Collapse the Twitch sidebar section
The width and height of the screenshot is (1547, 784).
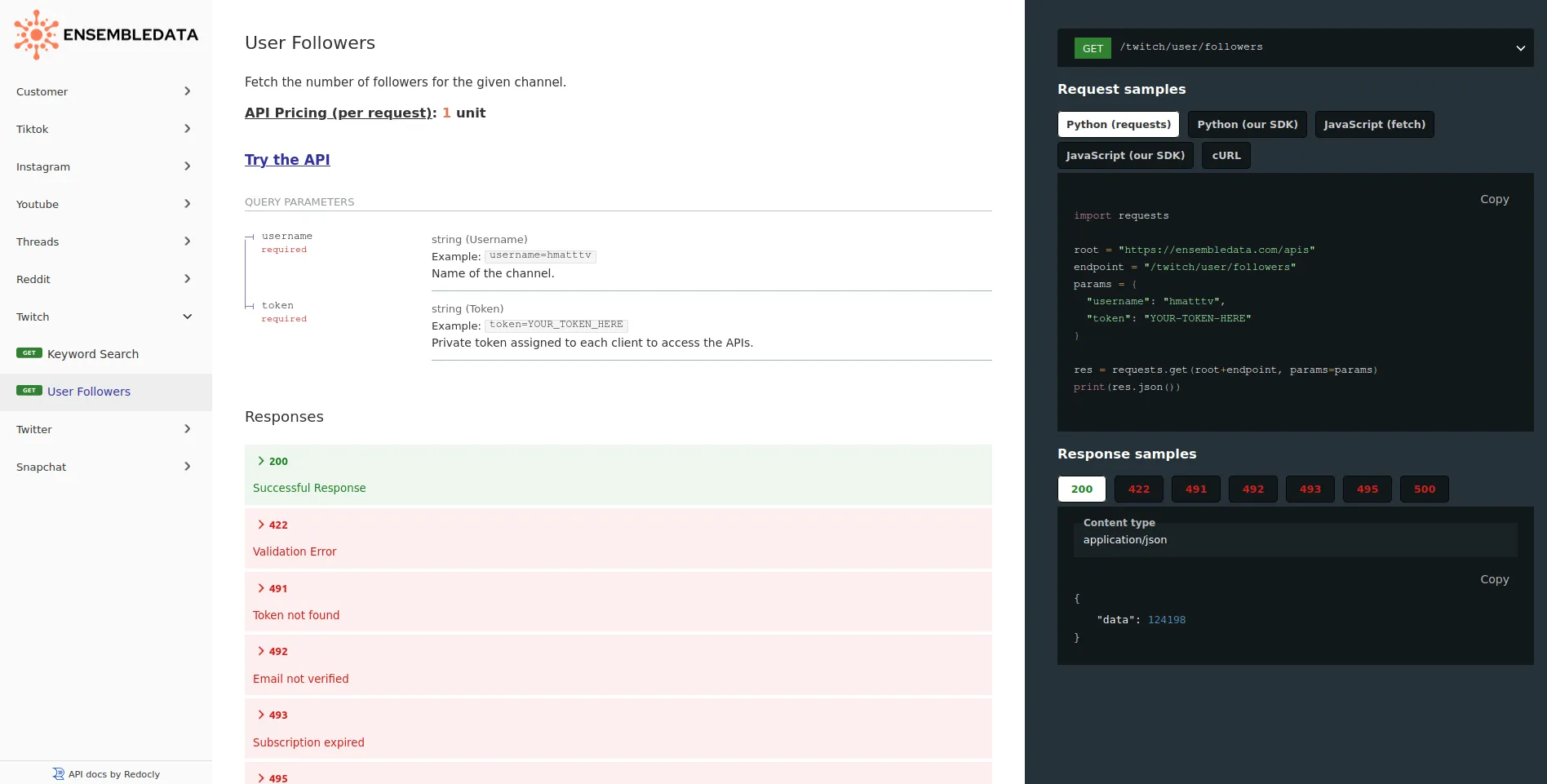pyautogui.click(x=106, y=317)
